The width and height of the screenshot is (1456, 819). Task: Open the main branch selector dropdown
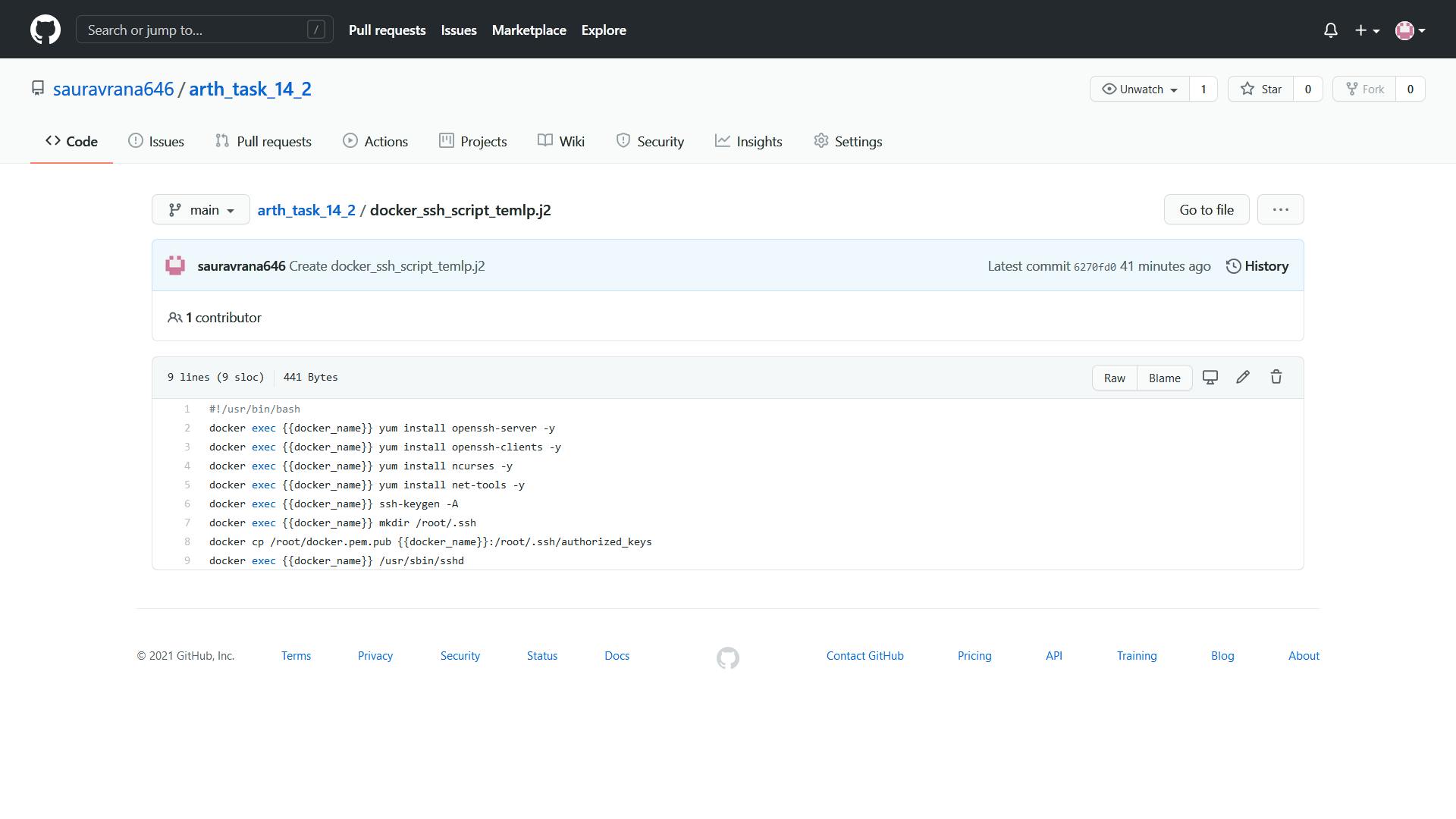coord(201,209)
